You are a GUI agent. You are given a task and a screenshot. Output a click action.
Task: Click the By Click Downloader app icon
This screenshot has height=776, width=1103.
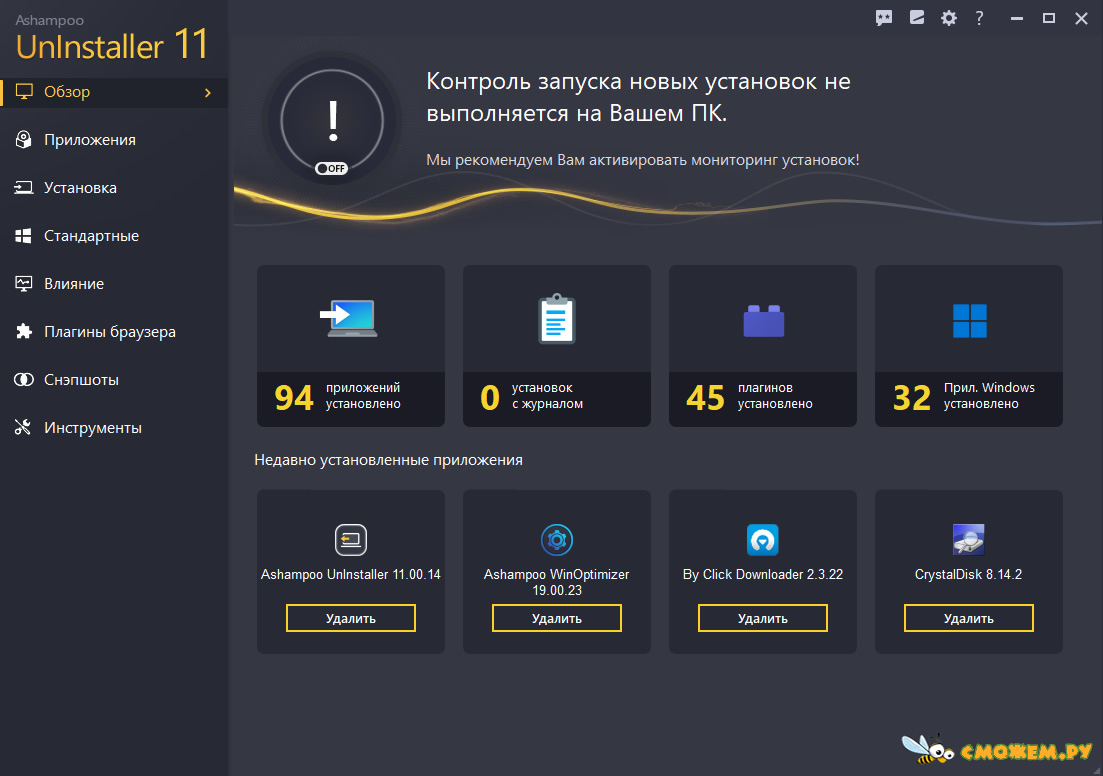[763, 540]
